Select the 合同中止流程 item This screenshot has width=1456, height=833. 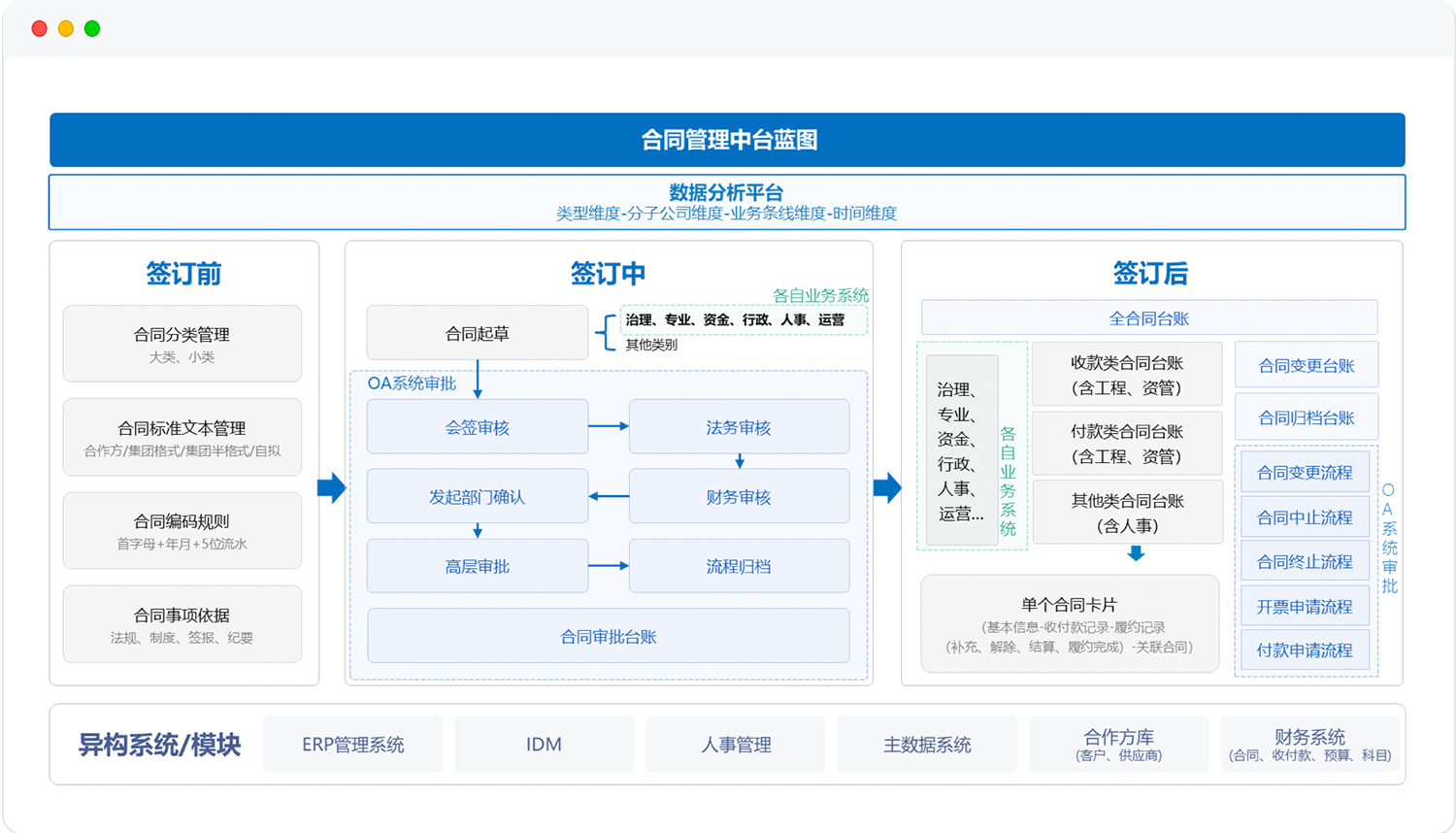[1306, 516]
